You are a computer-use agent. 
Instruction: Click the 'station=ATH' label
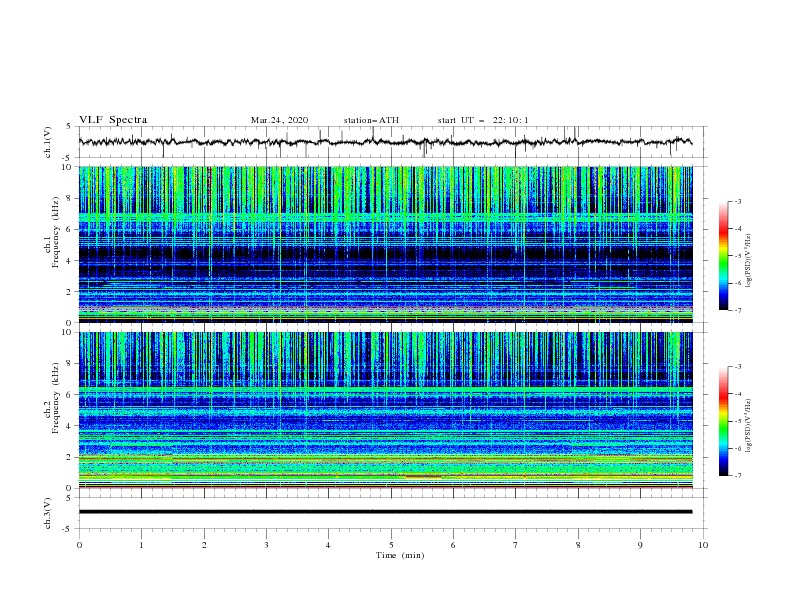click(x=371, y=120)
